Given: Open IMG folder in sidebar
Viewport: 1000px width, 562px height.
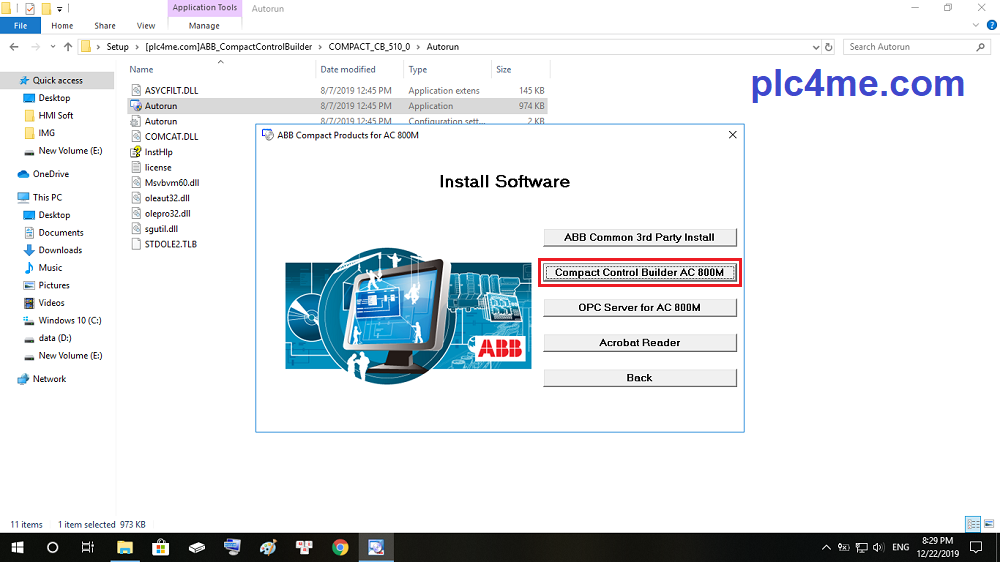Looking at the screenshot, I should coord(46,133).
